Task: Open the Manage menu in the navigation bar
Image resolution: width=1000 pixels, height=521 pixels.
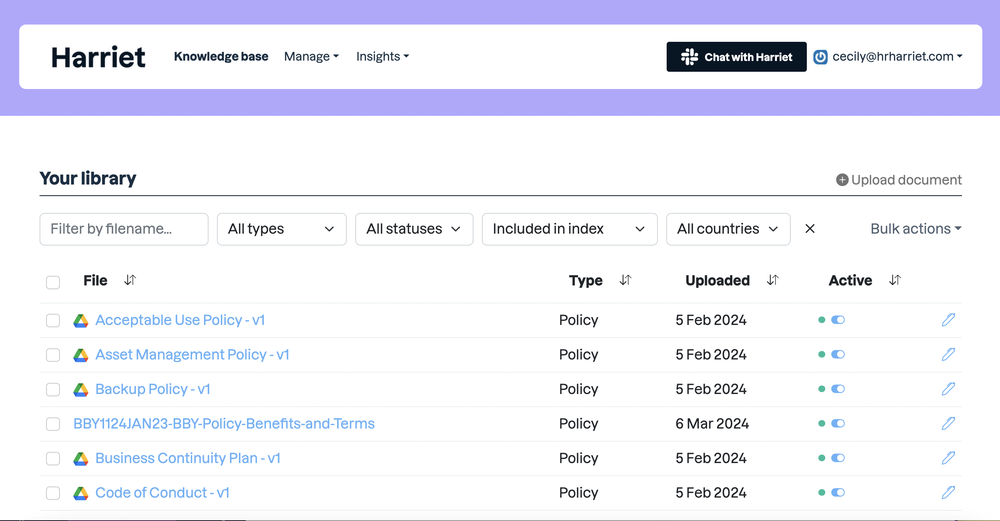Action: [311, 57]
